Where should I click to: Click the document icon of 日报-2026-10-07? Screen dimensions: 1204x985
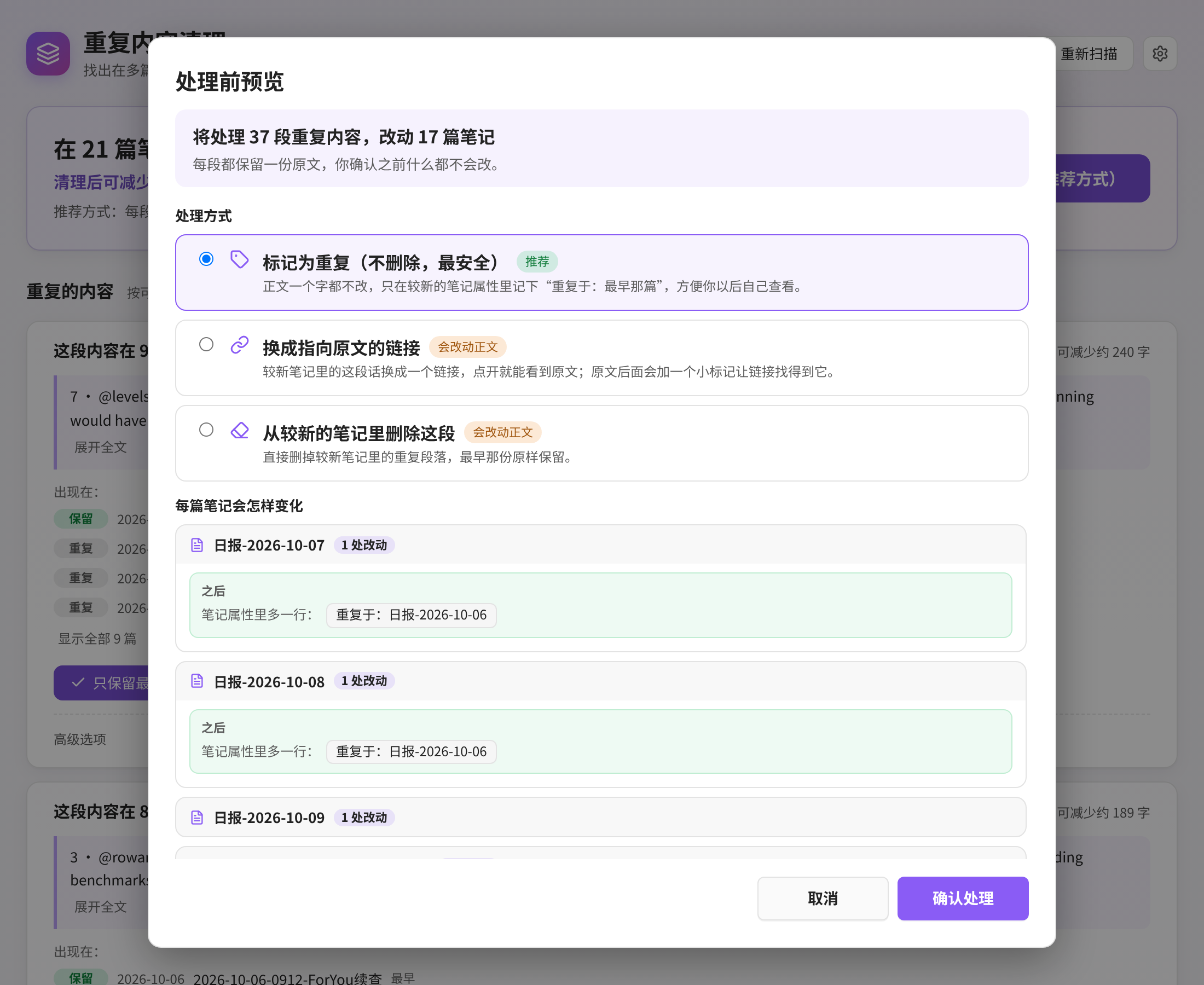tap(197, 545)
